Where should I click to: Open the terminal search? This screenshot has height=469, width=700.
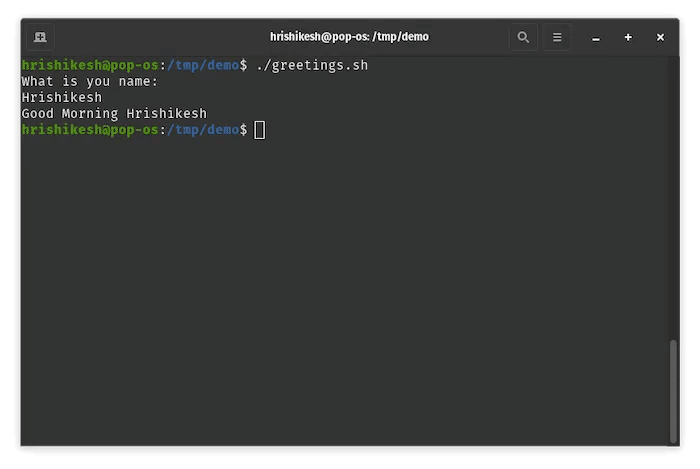(x=523, y=37)
